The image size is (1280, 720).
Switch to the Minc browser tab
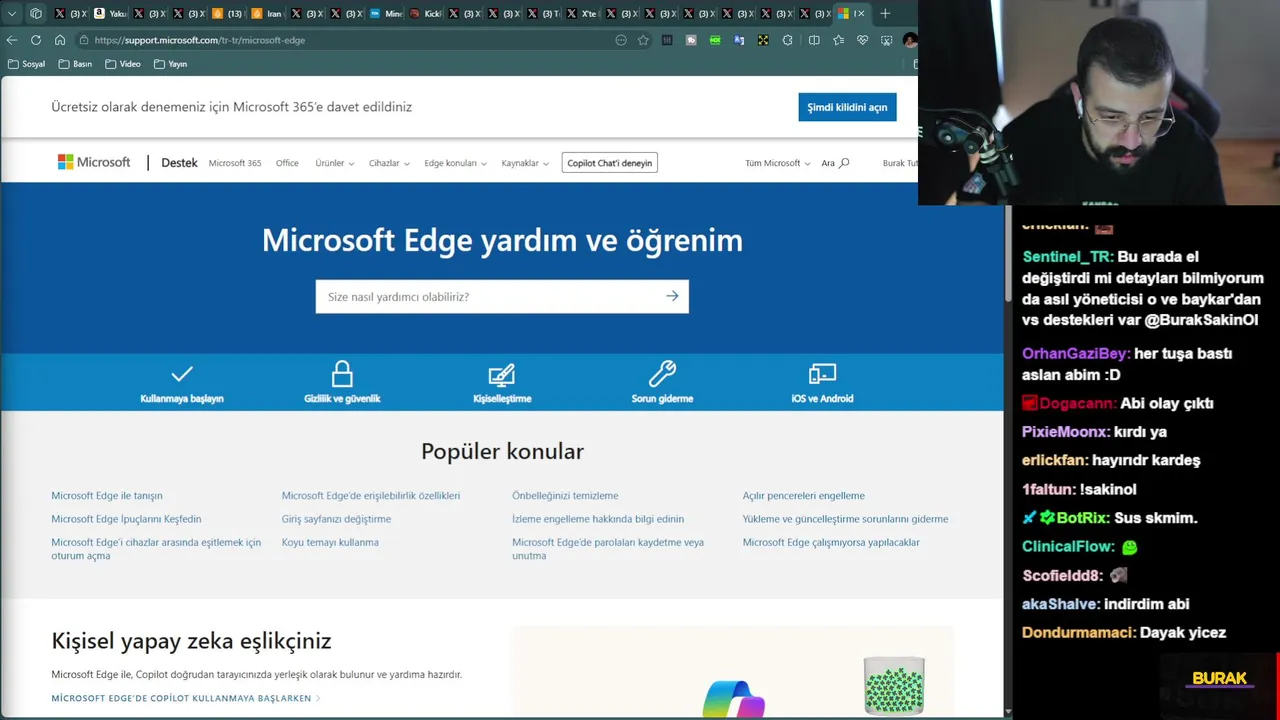pos(385,13)
